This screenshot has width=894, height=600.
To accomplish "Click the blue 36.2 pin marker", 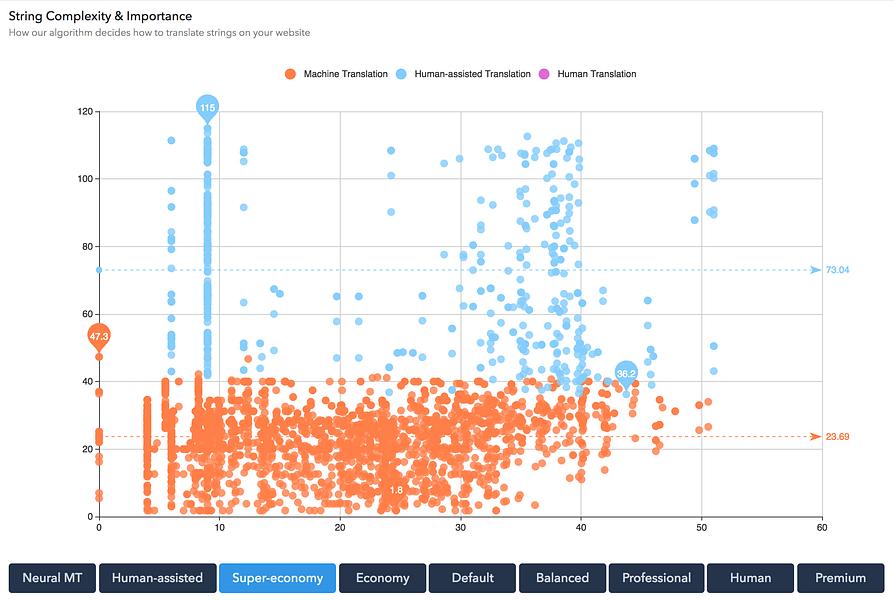I will coord(626,375).
